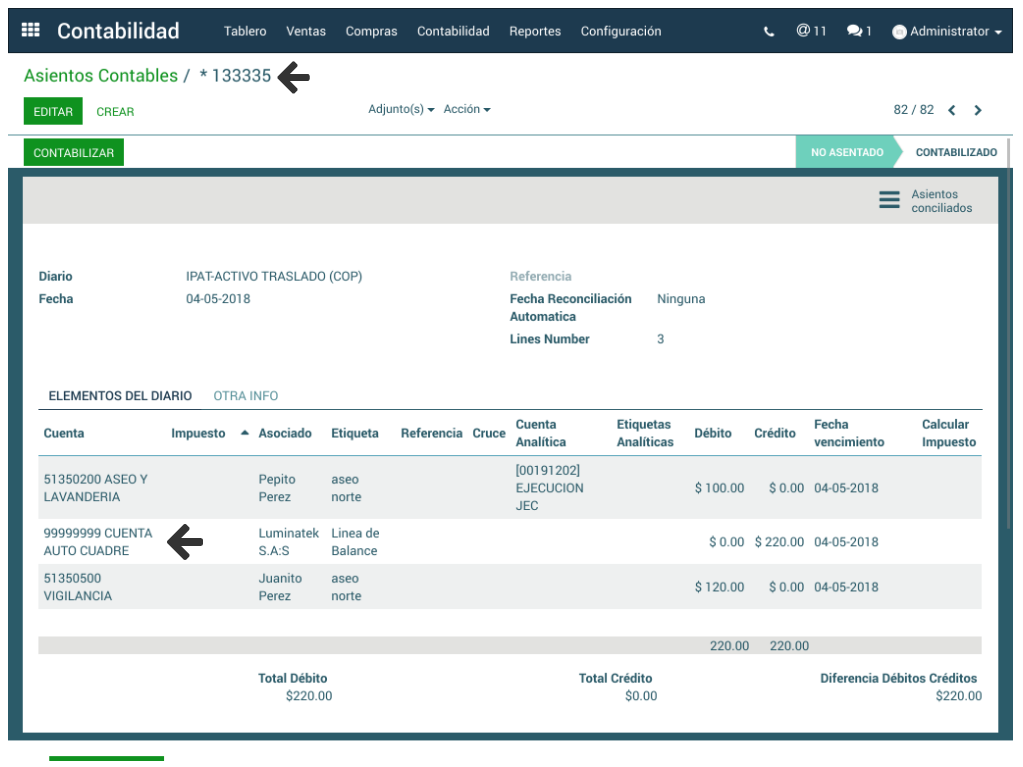
Task: Open Asientos conciliados stat button
Action: point(925,201)
